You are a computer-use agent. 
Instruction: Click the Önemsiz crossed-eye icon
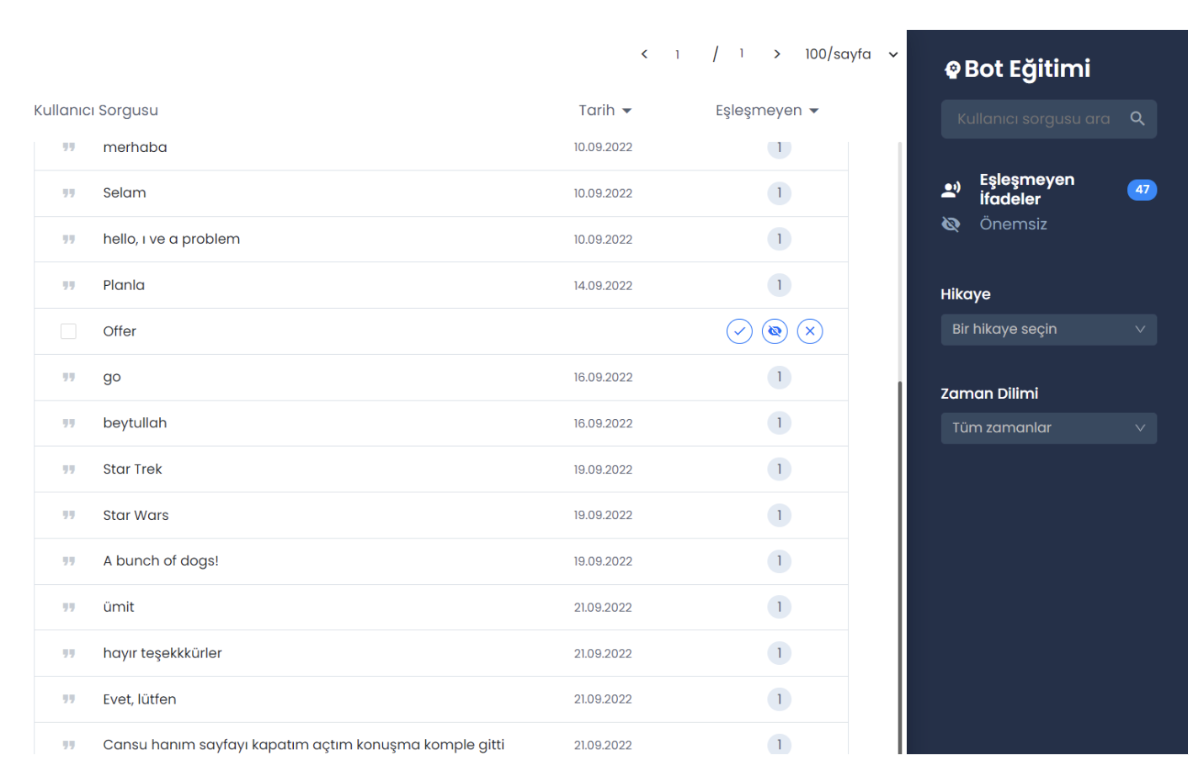tap(951, 224)
